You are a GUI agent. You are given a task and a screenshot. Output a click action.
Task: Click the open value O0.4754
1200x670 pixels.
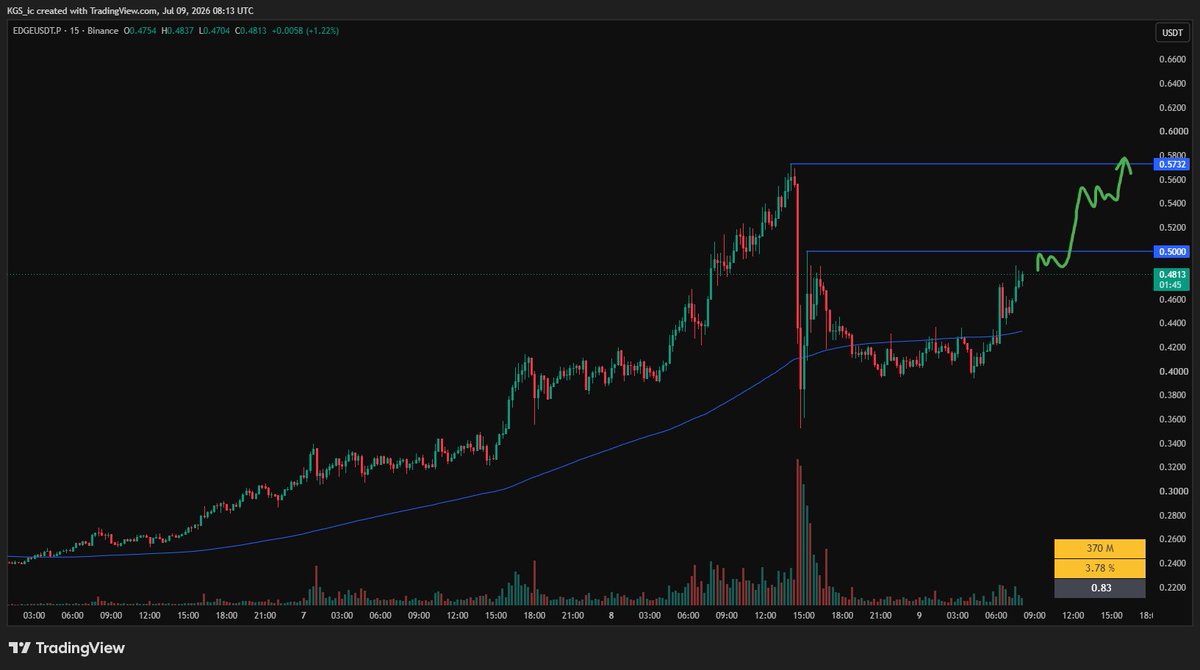142,31
